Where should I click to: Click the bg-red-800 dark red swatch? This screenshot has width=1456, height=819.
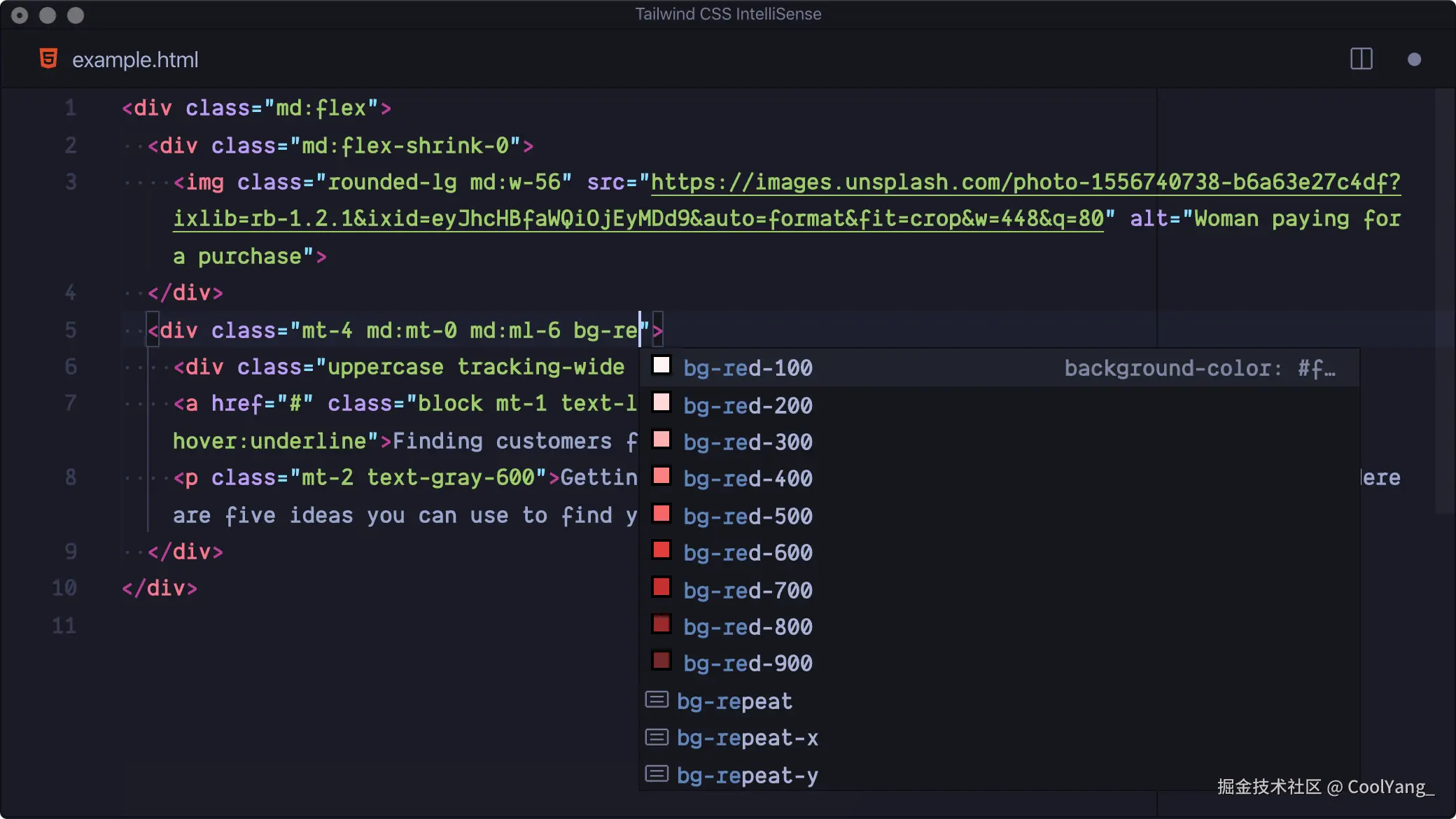tap(661, 624)
